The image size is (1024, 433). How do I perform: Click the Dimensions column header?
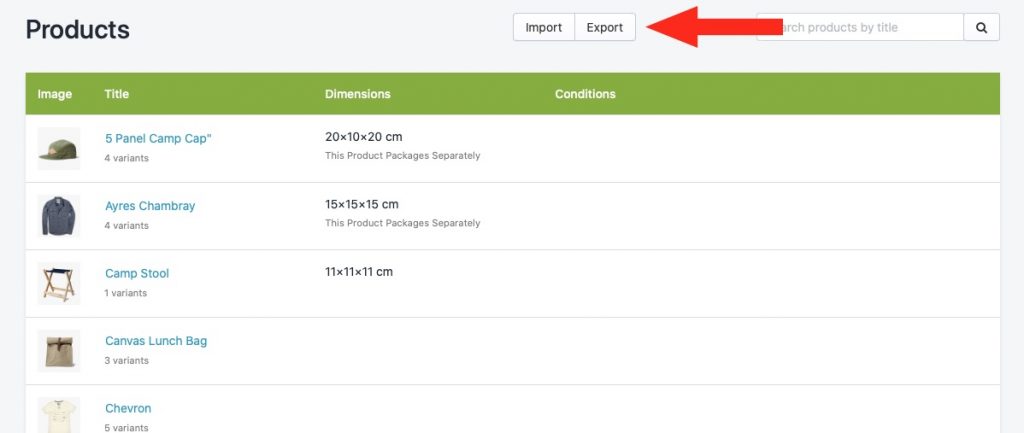click(358, 94)
